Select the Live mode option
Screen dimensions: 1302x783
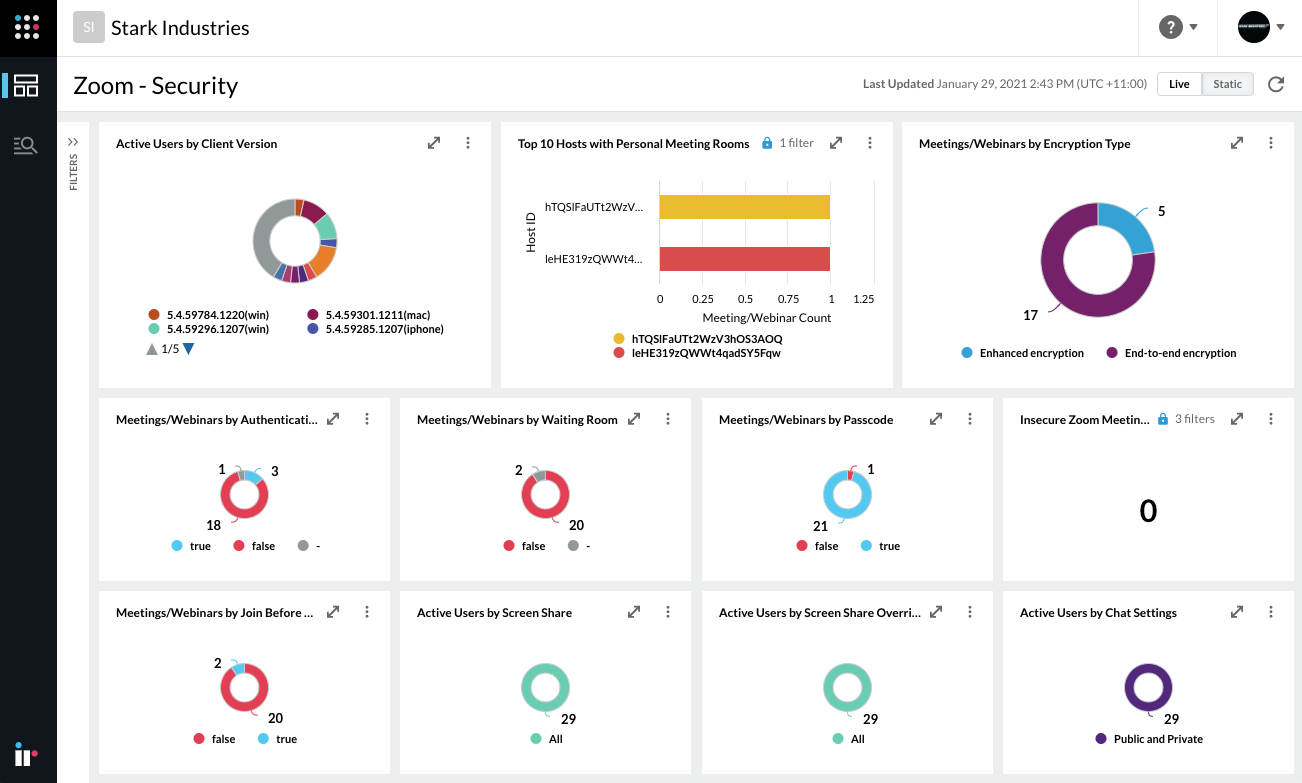point(1178,84)
